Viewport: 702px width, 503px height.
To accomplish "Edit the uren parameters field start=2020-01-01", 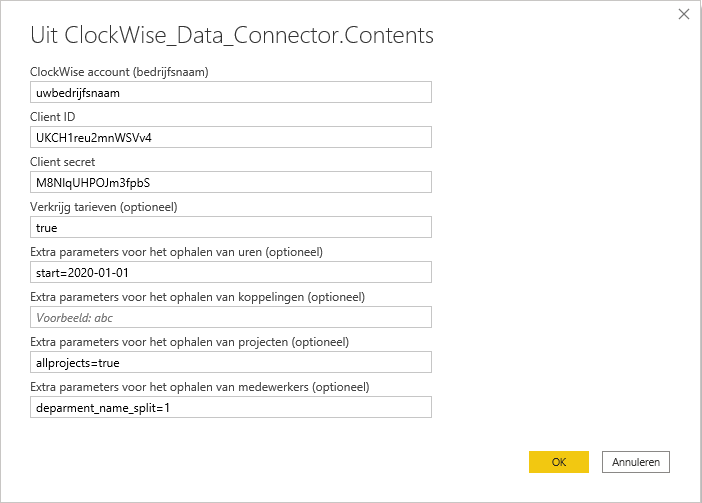I will [x=231, y=272].
